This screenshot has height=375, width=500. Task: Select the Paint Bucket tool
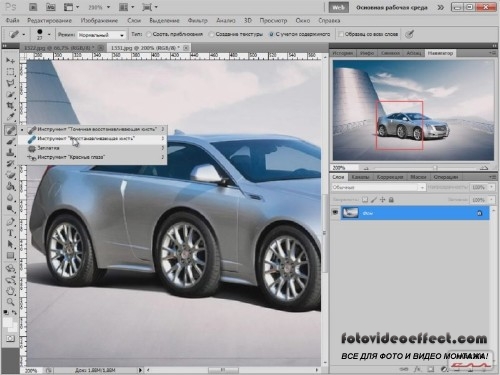coord(10,186)
